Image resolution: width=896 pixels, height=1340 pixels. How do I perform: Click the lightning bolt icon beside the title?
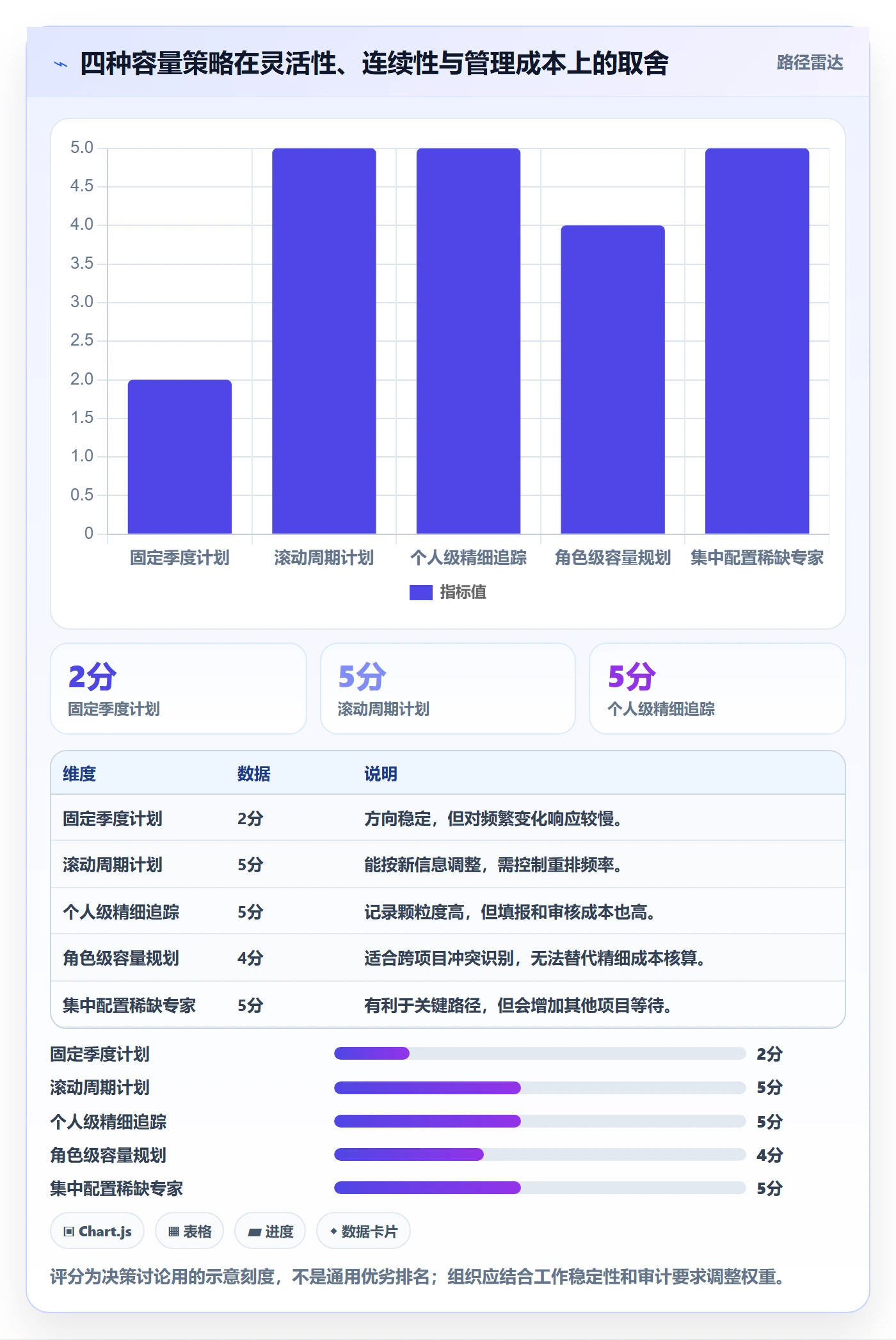coord(61,64)
